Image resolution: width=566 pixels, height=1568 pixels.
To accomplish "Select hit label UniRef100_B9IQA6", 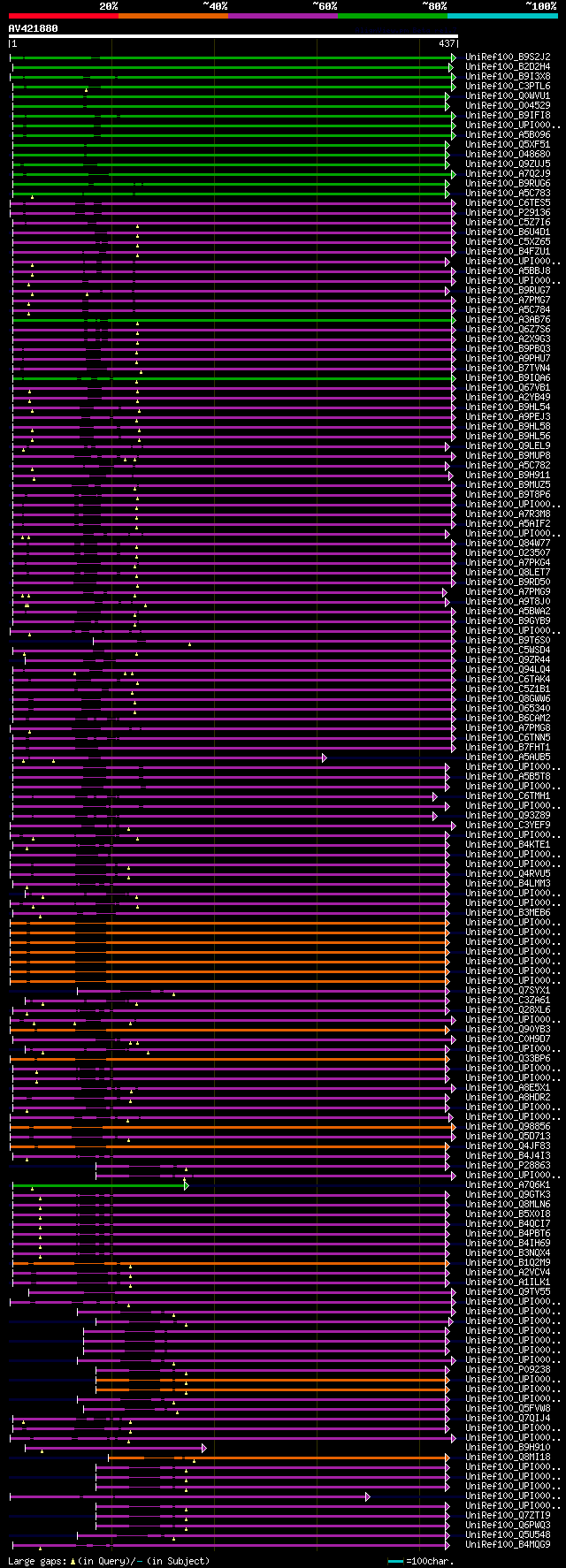I will click(x=508, y=377).
